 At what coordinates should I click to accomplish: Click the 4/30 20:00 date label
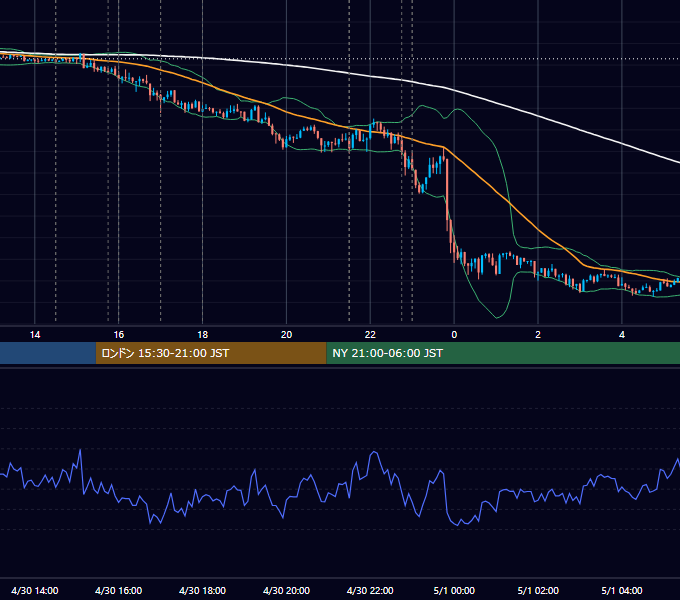pyautogui.click(x=286, y=590)
